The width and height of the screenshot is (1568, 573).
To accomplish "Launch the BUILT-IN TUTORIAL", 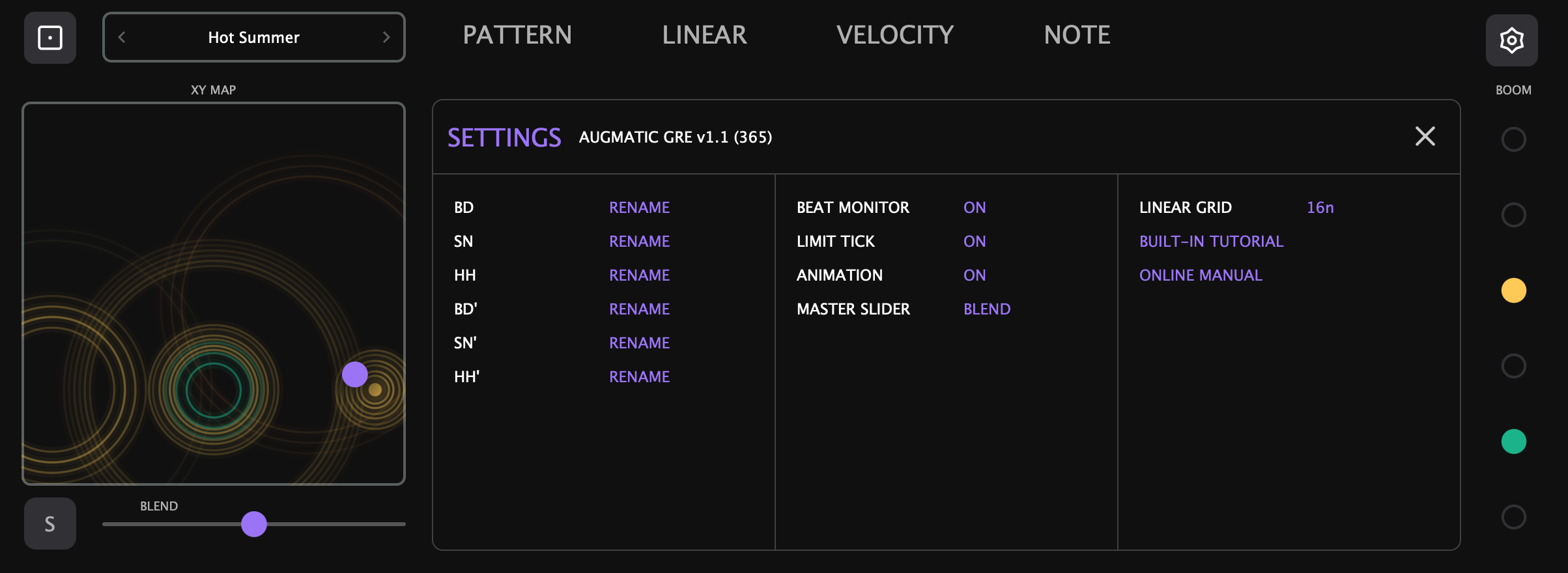I will (1212, 241).
